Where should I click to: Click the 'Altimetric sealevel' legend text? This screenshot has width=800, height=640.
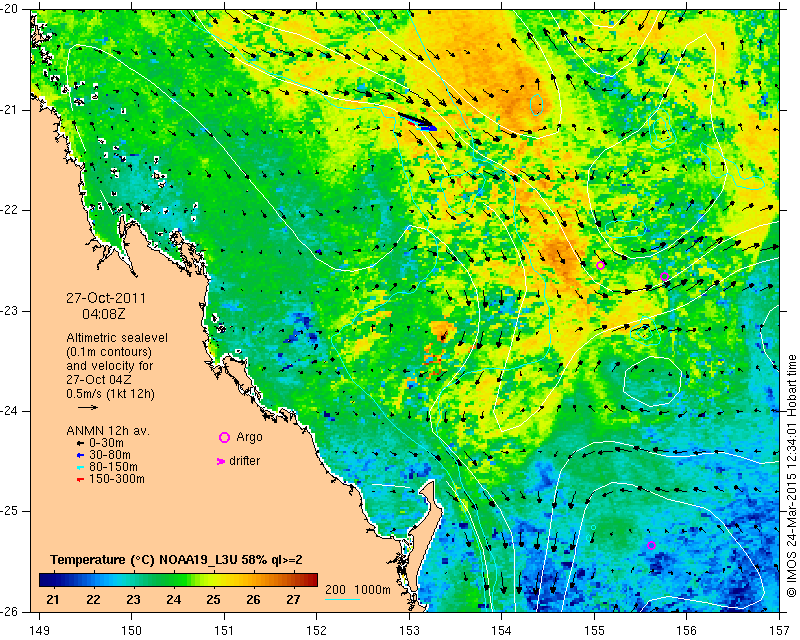(117, 338)
